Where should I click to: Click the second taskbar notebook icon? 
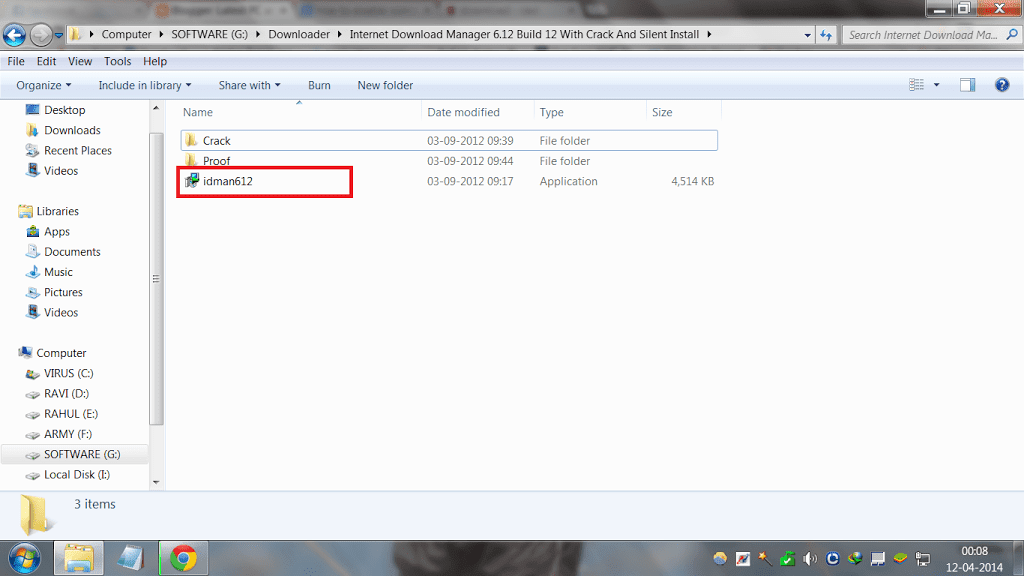(131, 558)
